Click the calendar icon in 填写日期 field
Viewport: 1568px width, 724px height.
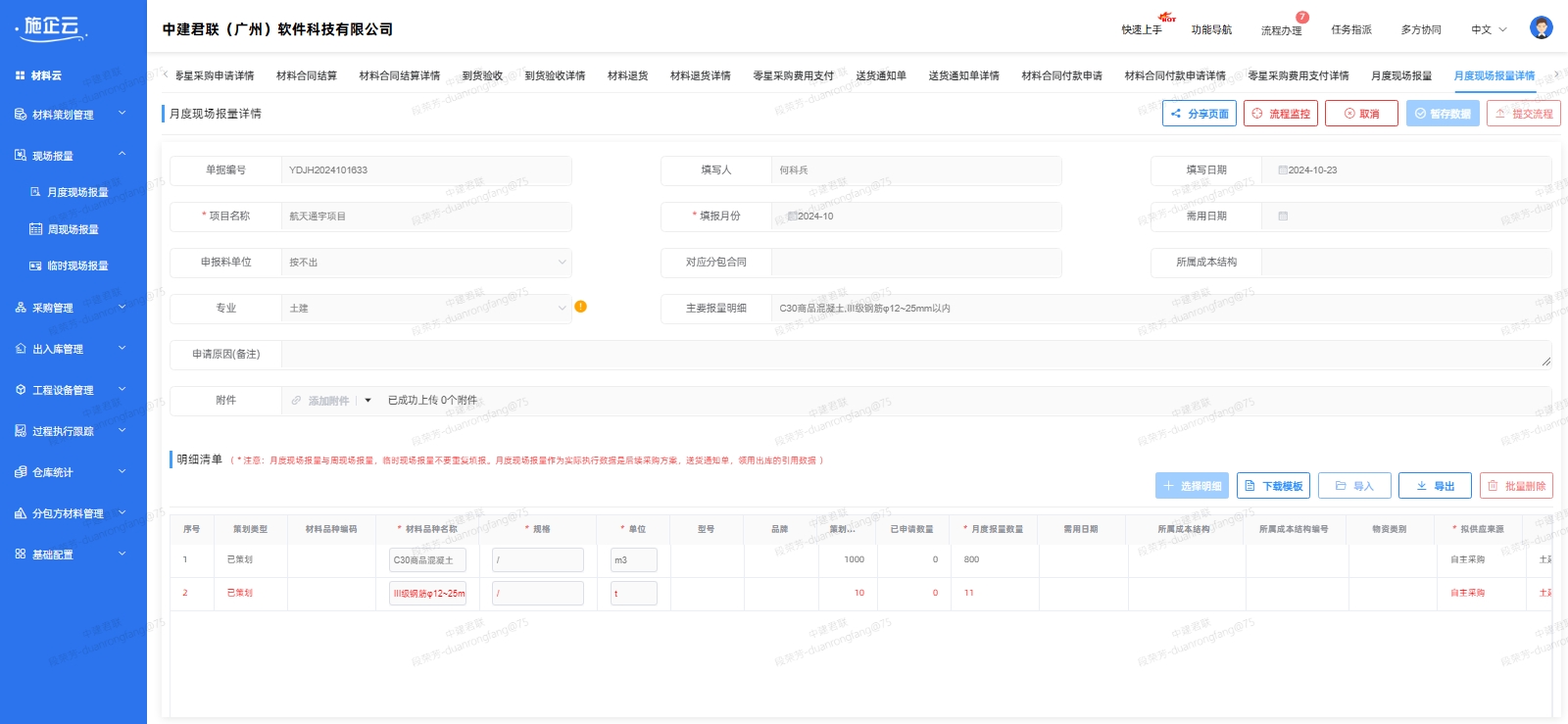1283,170
